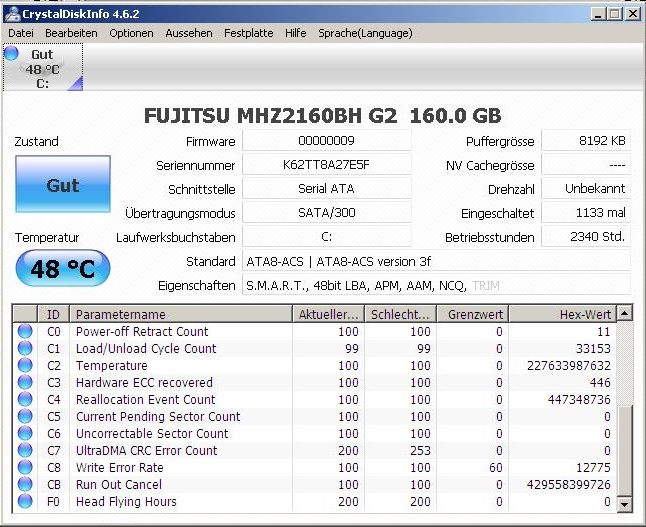Open the Sprache(Language) menu
Image resolution: width=646 pixels, height=527 pixels.
point(365,33)
